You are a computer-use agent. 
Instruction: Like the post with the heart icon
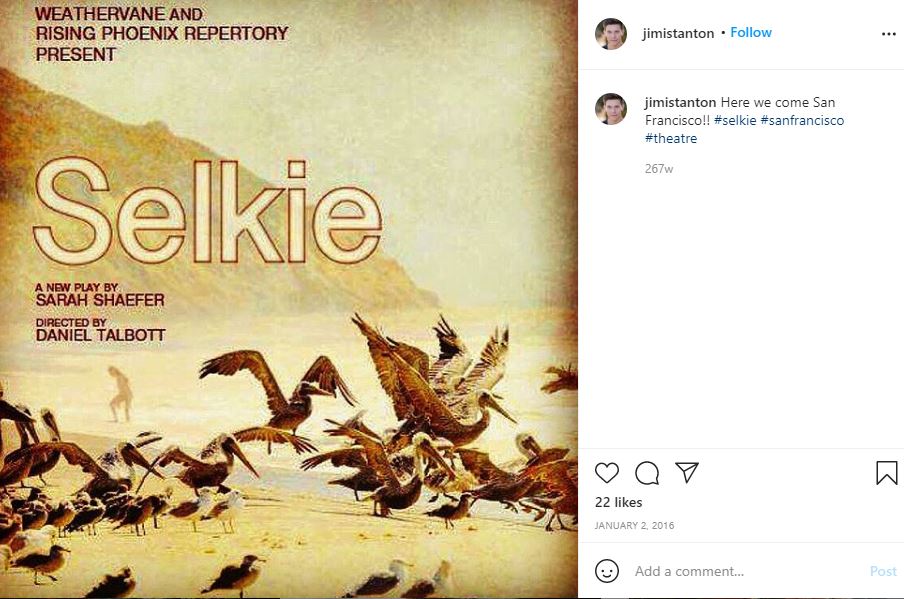pos(607,473)
